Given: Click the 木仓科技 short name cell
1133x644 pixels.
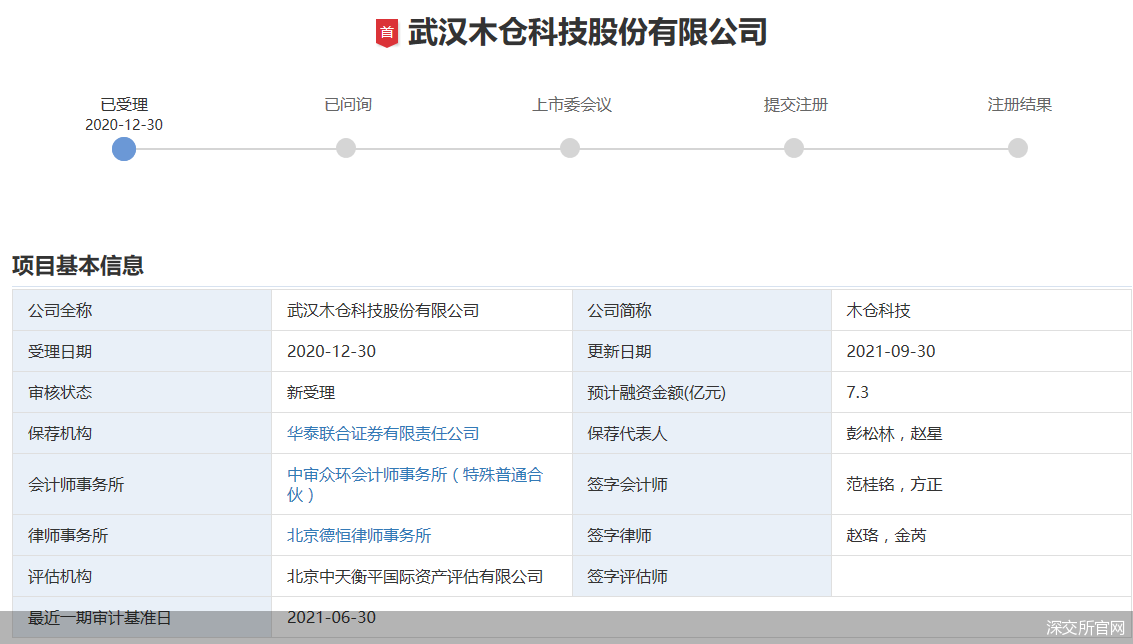Looking at the screenshot, I should [x=981, y=311].
